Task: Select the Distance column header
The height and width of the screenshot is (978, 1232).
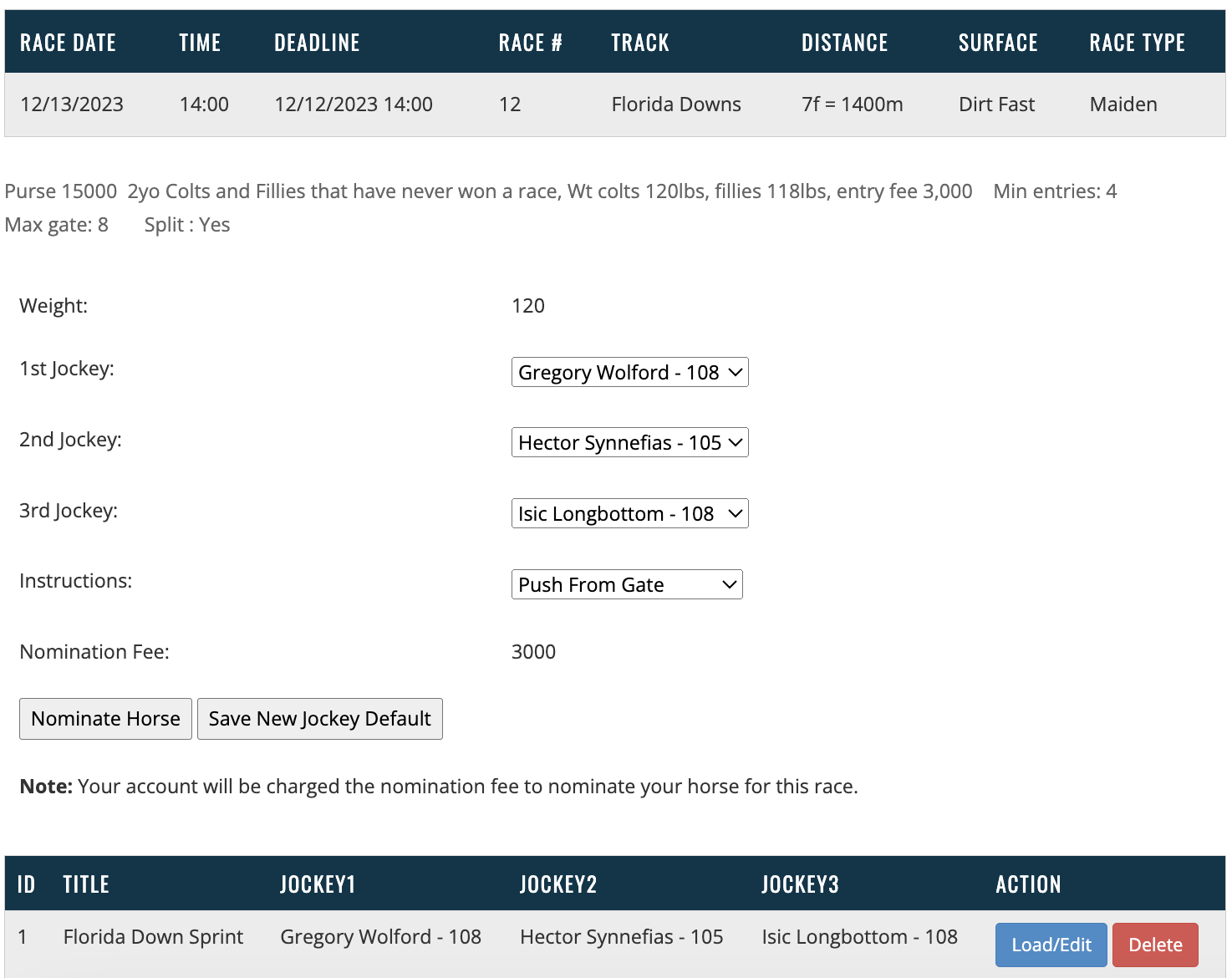Action: click(x=844, y=43)
